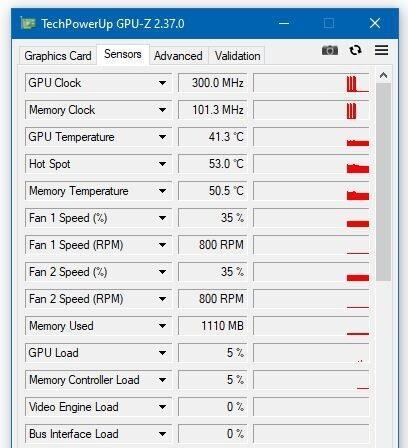The width and height of the screenshot is (408, 448).
Task: Click the refresh arrows icon
Action: 355,50
